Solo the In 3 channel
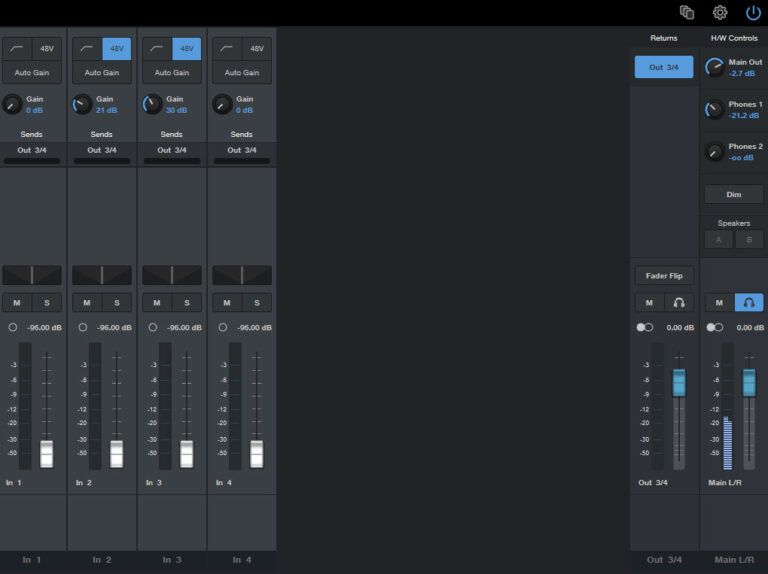Image resolution: width=768 pixels, height=574 pixels. click(x=187, y=303)
